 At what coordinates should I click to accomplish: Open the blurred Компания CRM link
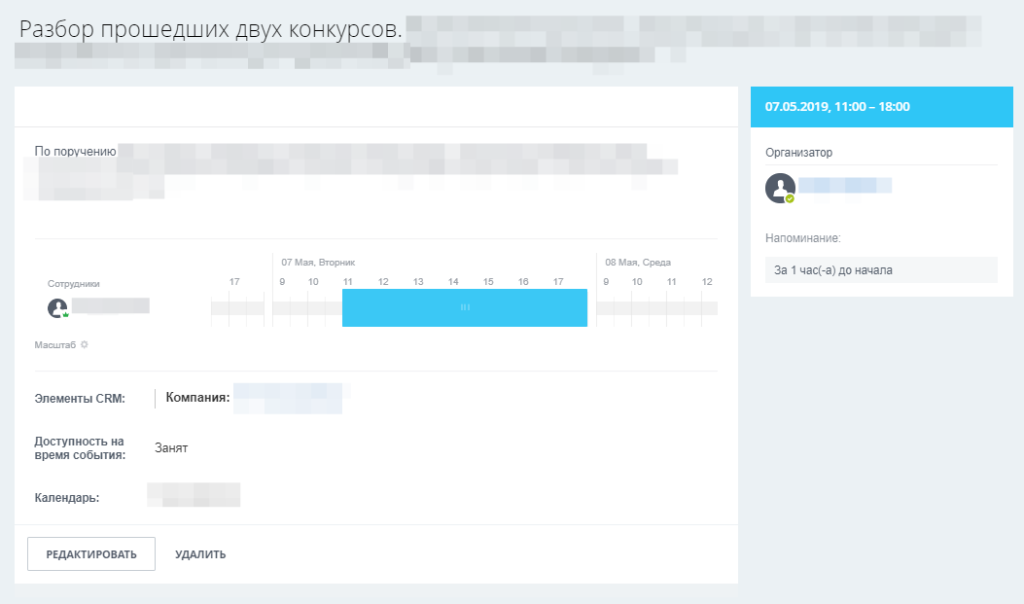coord(288,398)
